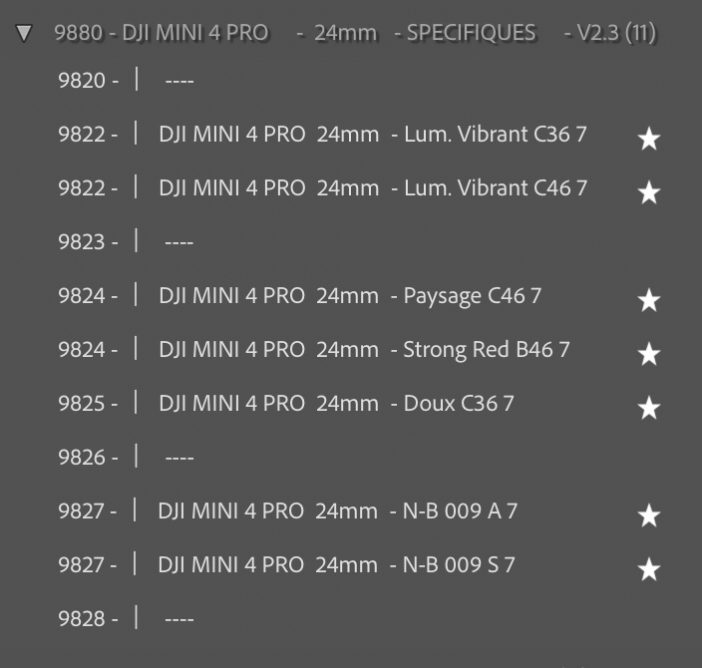Click the star beside Paysage C46 7 preset

point(649,299)
